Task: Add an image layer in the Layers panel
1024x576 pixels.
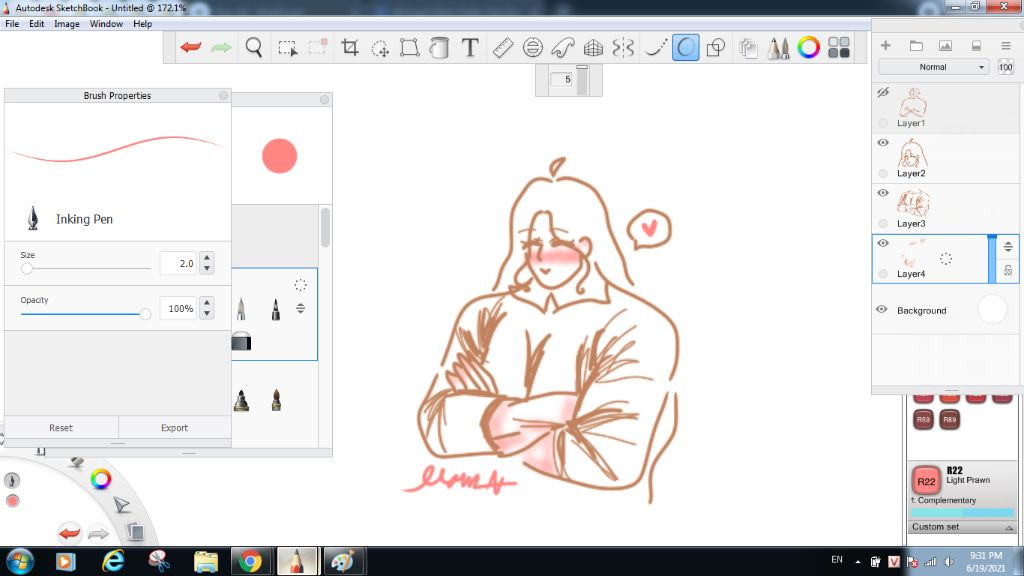Action: (x=945, y=45)
